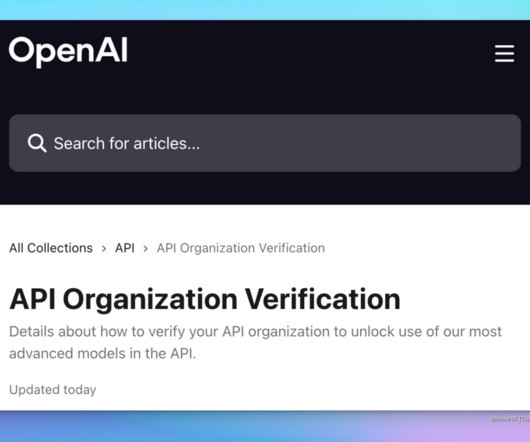
Task: Select API Organization Verification breadcrumb item
Action: pos(241,248)
